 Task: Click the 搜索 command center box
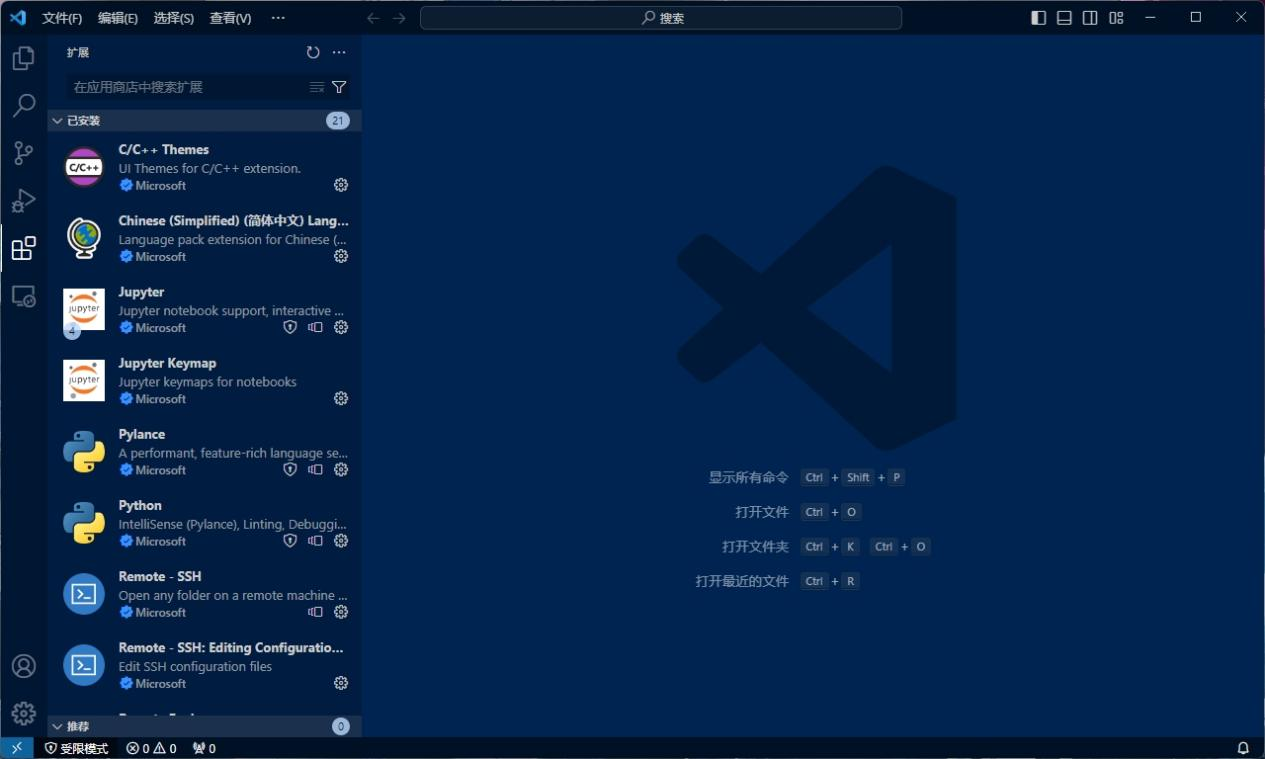pyautogui.click(x=661, y=18)
